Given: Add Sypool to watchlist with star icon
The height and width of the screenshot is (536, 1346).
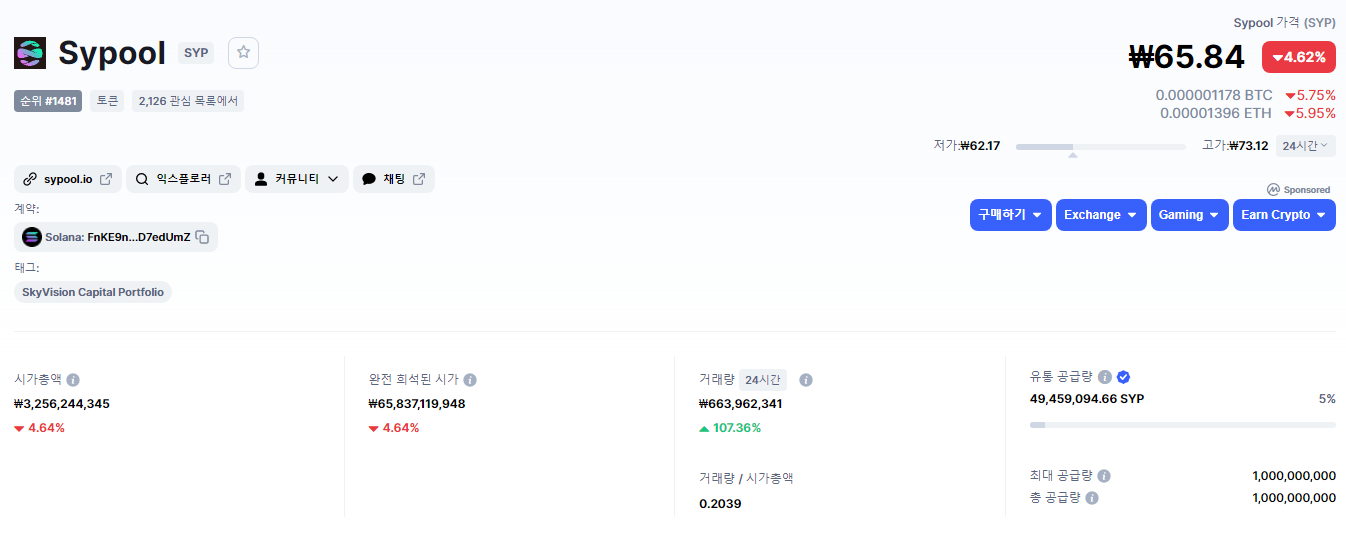Looking at the screenshot, I should (243, 53).
